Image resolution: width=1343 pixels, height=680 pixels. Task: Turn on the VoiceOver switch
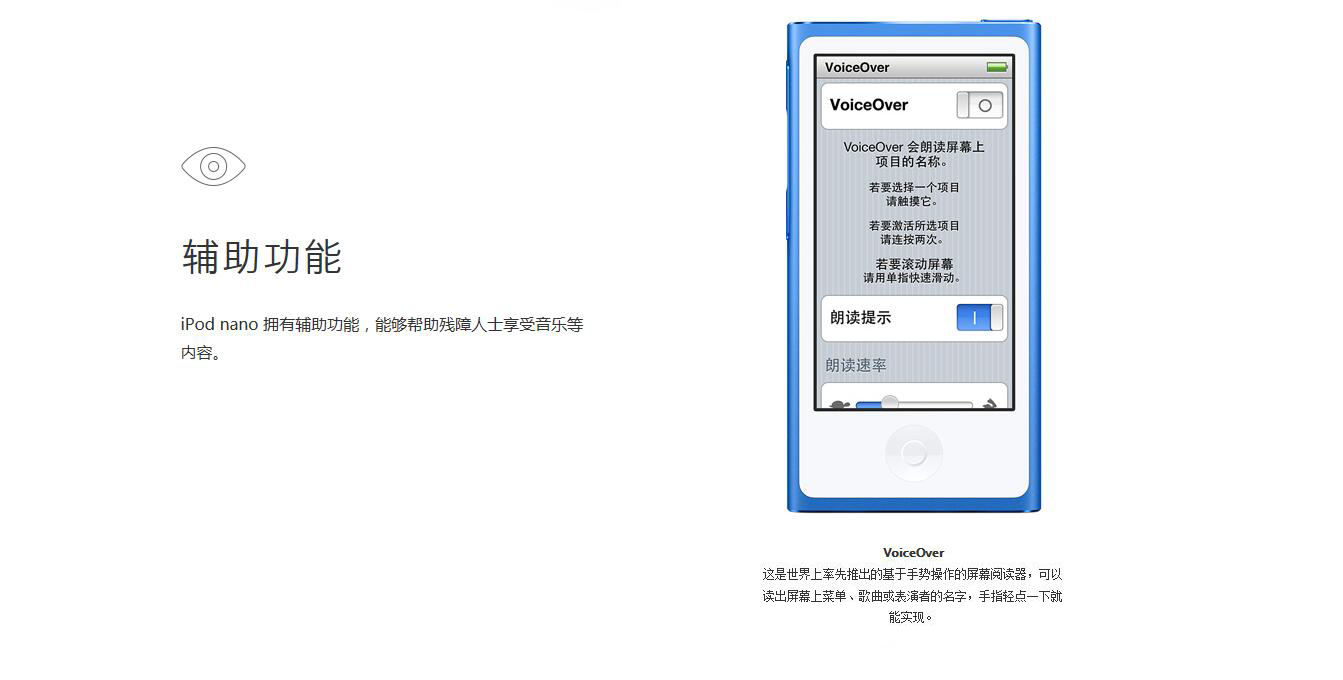click(x=979, y=105)
